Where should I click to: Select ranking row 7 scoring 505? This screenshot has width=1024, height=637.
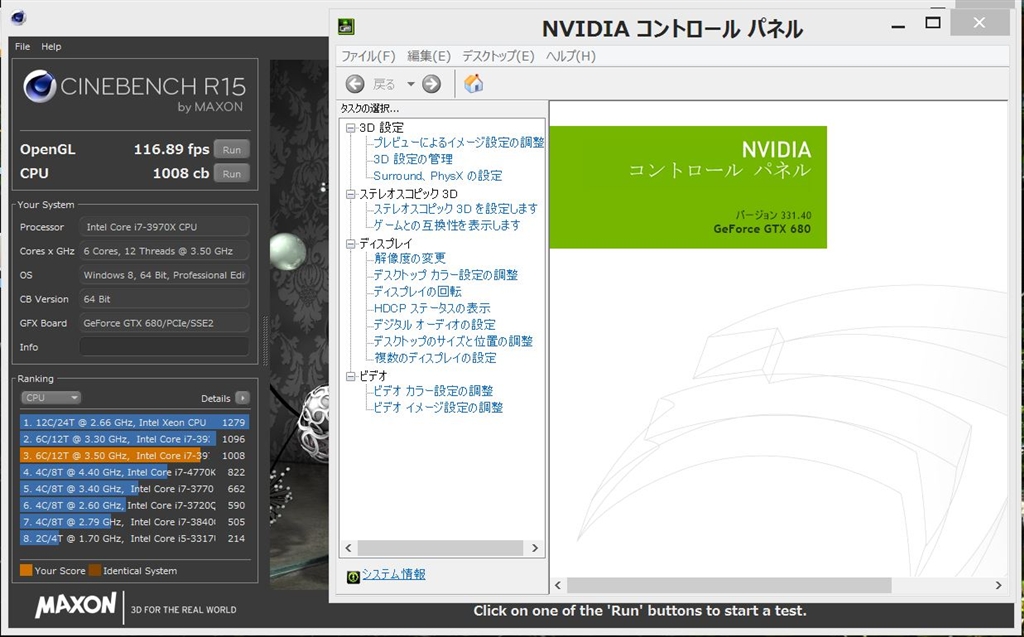click(x=135, y=522)
